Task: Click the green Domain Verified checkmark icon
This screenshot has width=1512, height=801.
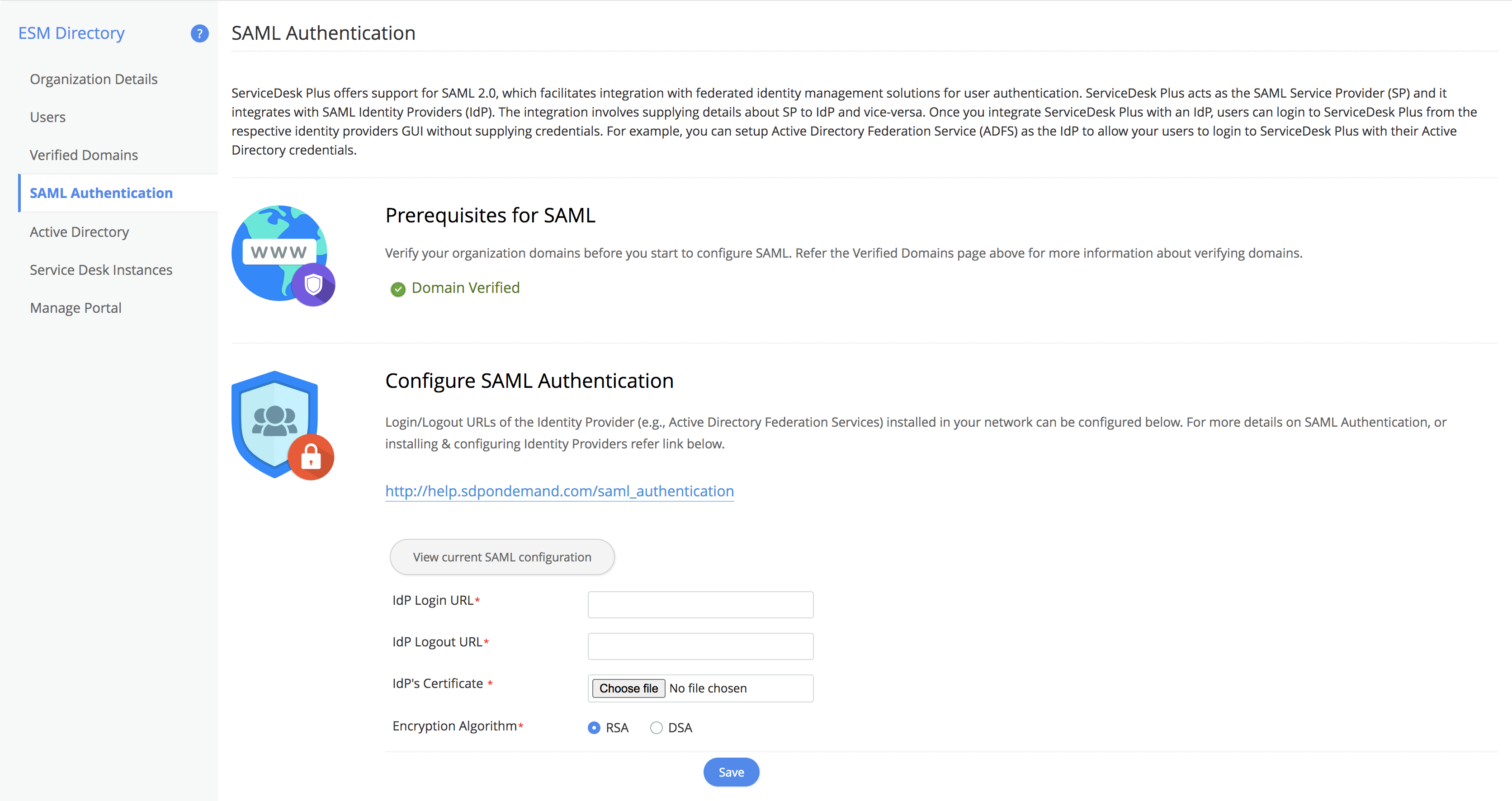Action: [x=398, y=289]
